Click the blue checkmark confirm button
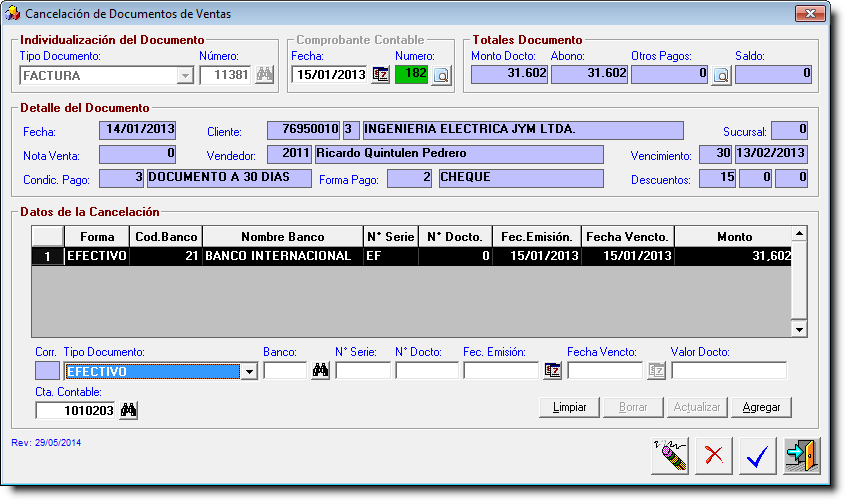Image resolution: width=845 pixels, height=500 pixels. point(757,456)
